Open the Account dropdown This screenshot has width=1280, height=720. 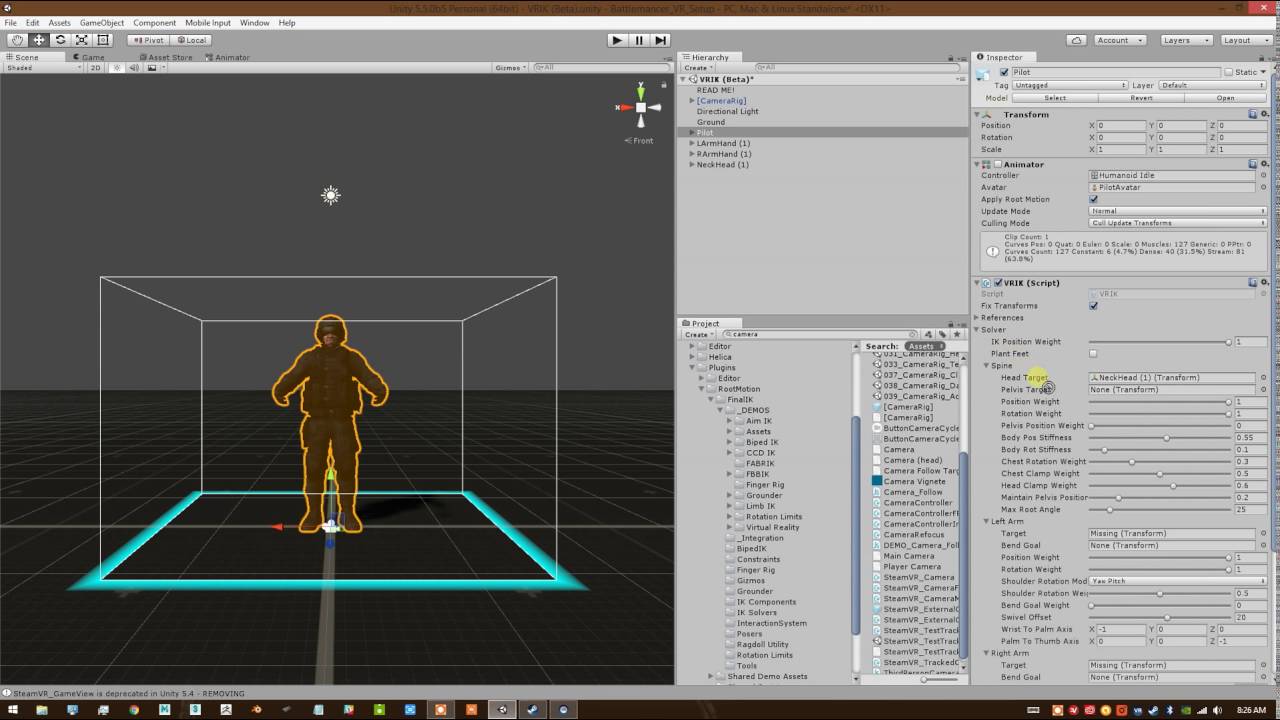click(1119, 40)
